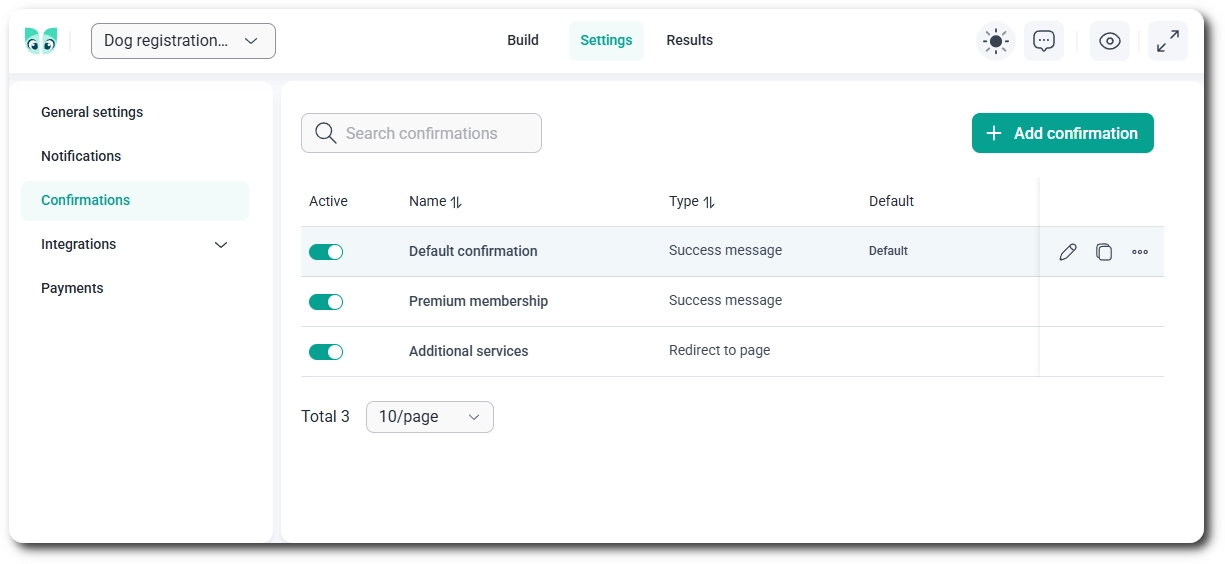1225x564 pixels.
Task: Click the Default confirmation name
Action: click(x=473, y=251)
